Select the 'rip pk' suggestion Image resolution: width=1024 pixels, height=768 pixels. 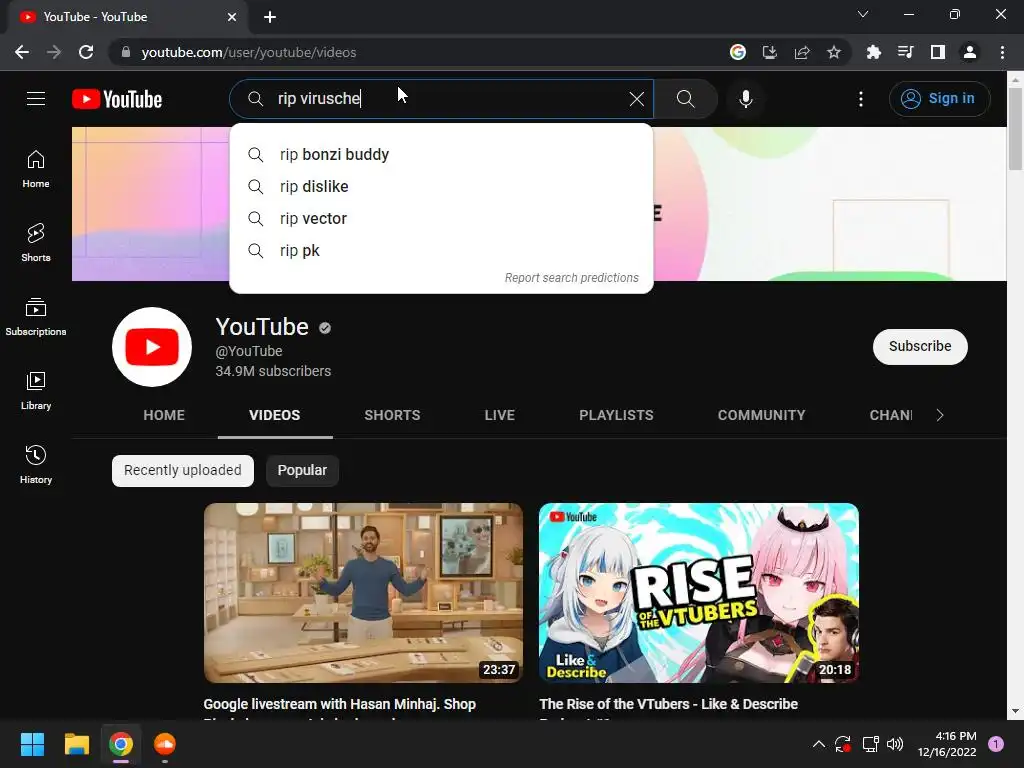(441, 250)
